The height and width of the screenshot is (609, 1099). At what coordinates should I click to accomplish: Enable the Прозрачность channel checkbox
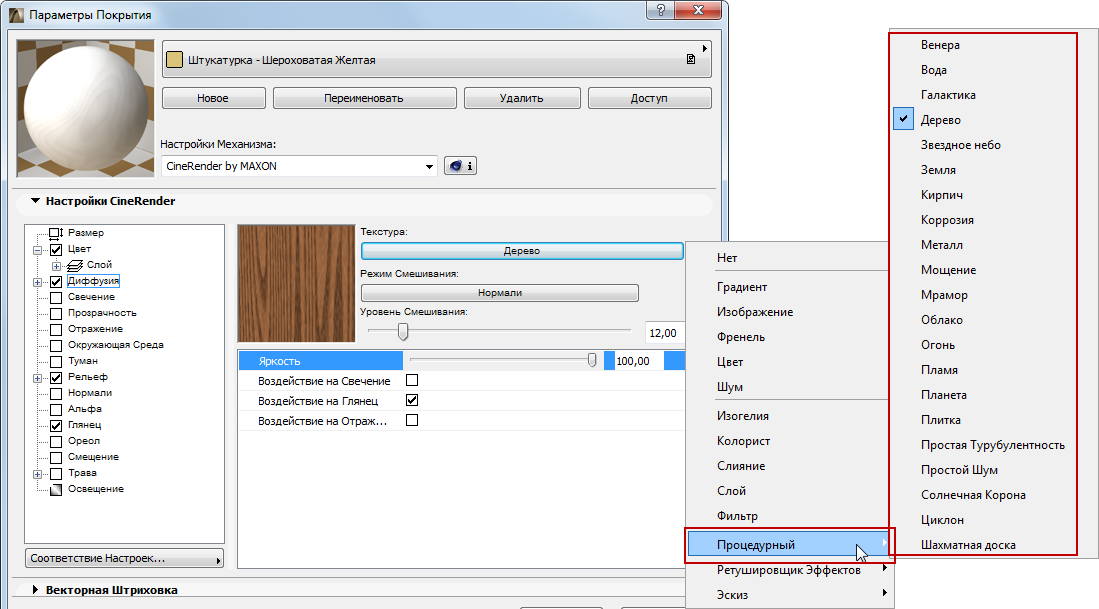pos(56,313)
